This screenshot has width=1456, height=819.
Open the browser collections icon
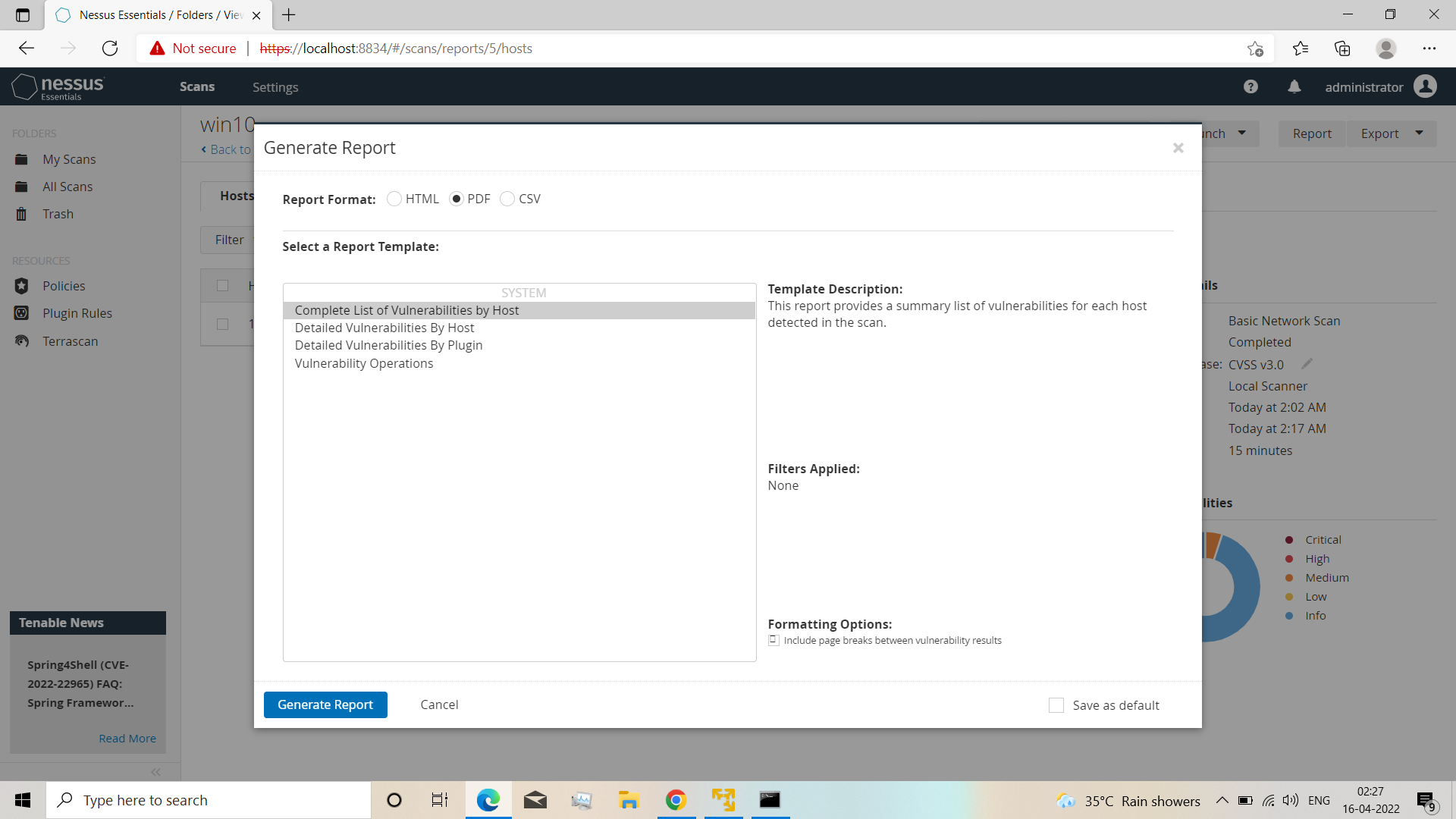(x=1342, y=49)
